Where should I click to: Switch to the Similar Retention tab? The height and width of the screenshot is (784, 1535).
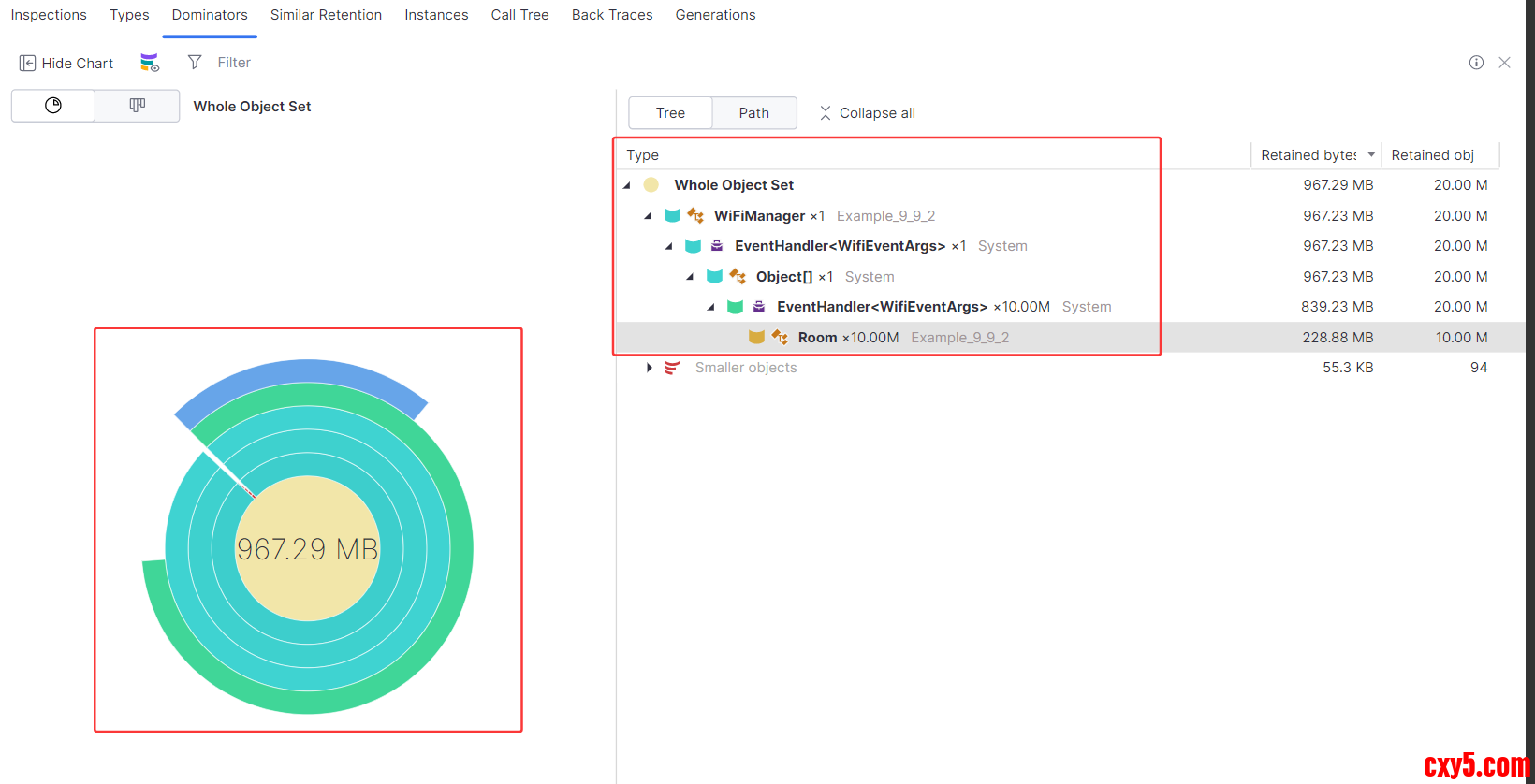click(x=326, y=15)
